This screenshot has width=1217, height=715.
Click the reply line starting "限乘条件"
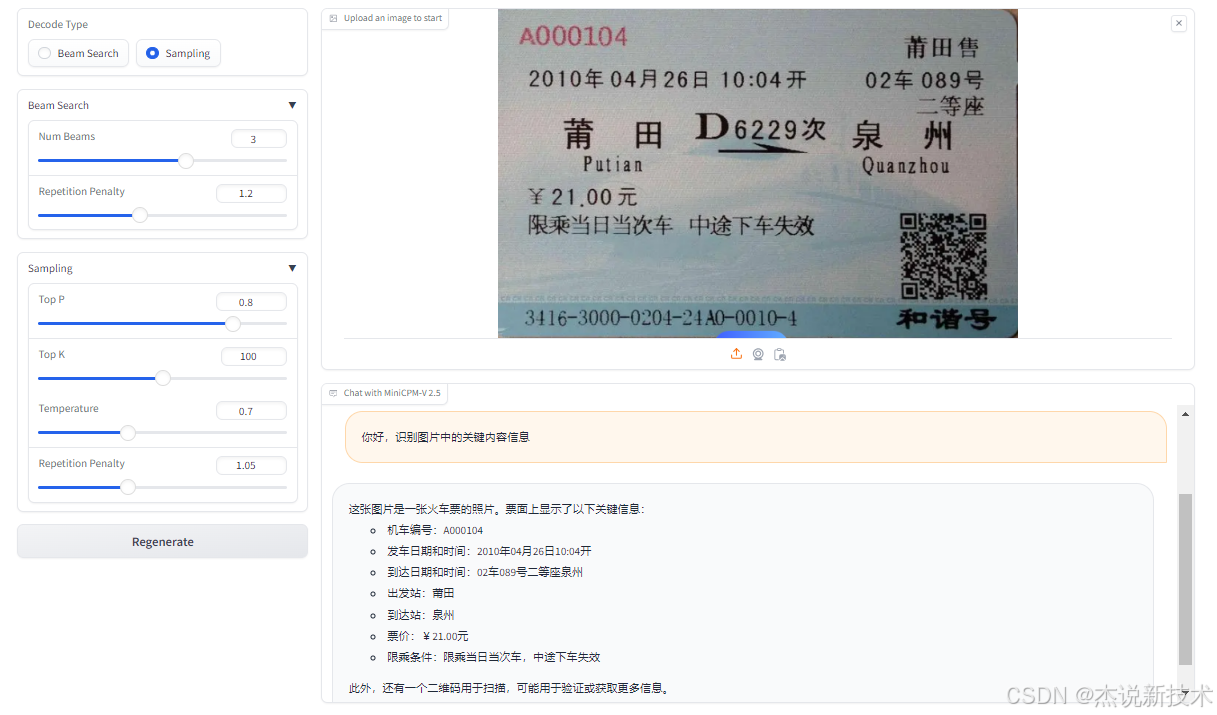(493, 657)
